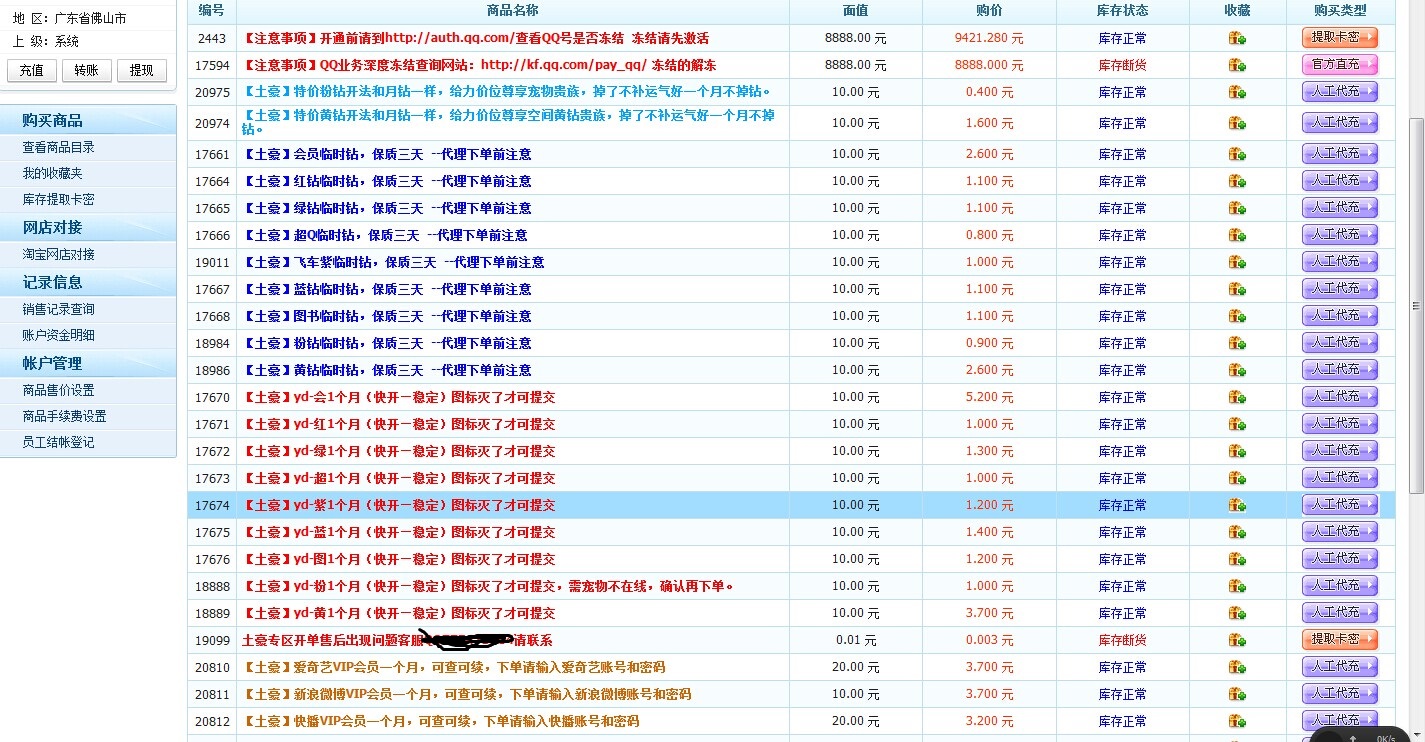This screenshot has height=742, width=1425.
Task: Open product name of item 17674 yd-紫1个月
Action: click(x=399, y=505)
